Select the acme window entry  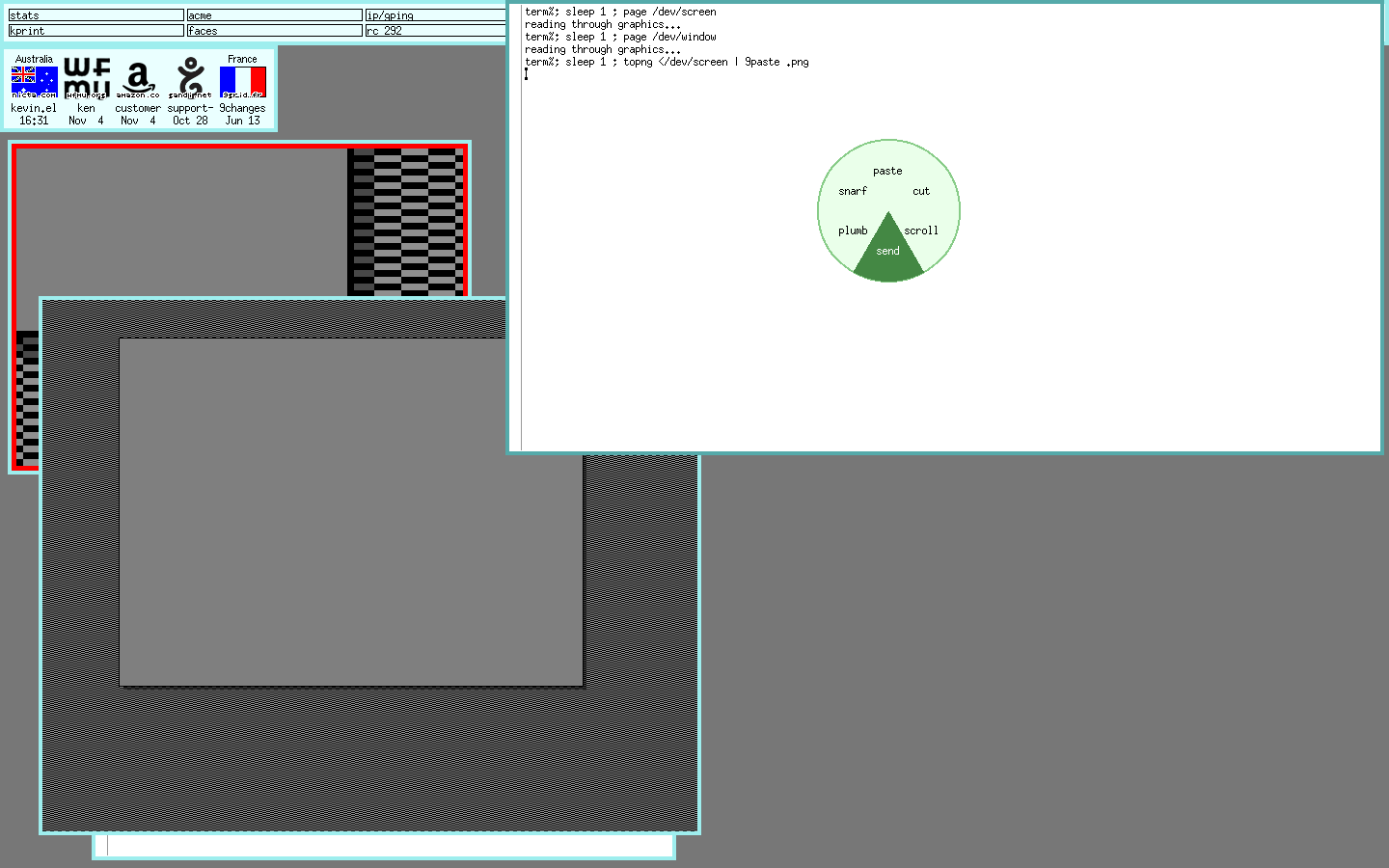[x=274, y=15]
